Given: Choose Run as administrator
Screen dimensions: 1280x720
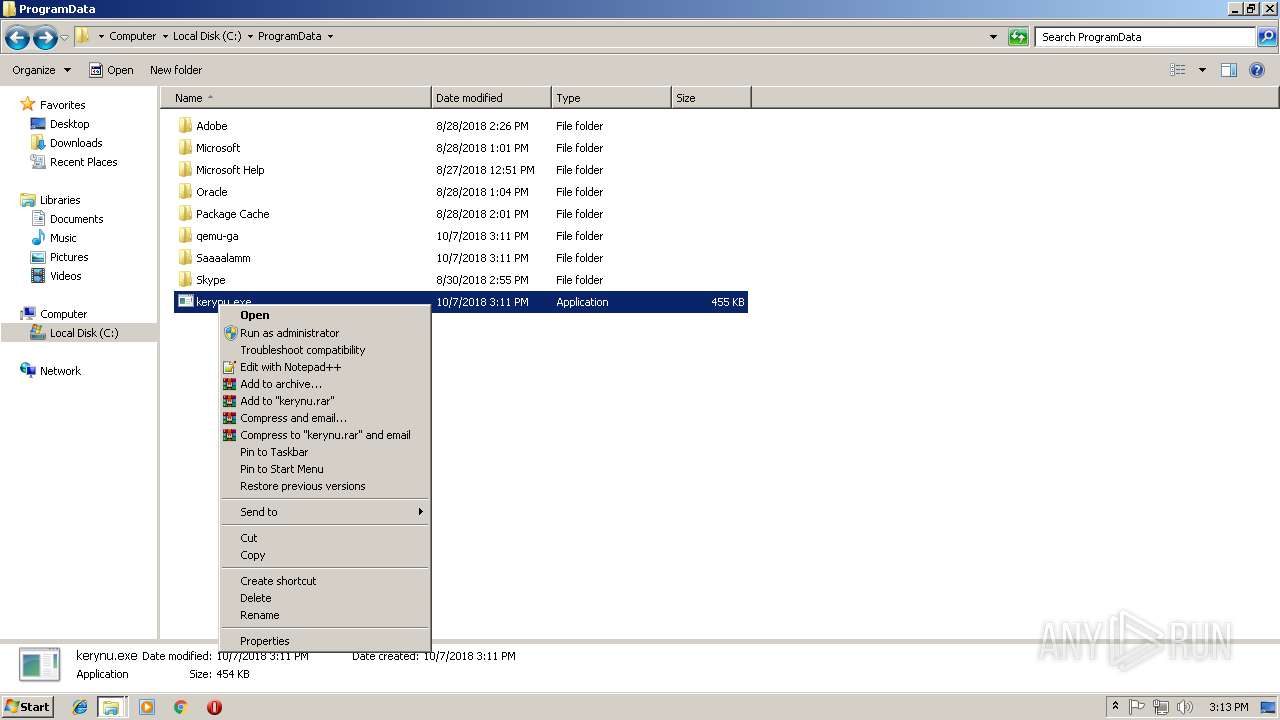Looking at the screenshot, I should (x=325, y=333).
